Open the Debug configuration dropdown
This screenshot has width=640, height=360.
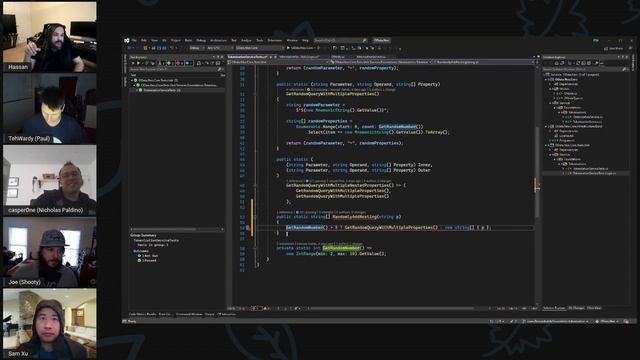pyautogui.click(x=197, y=48)
